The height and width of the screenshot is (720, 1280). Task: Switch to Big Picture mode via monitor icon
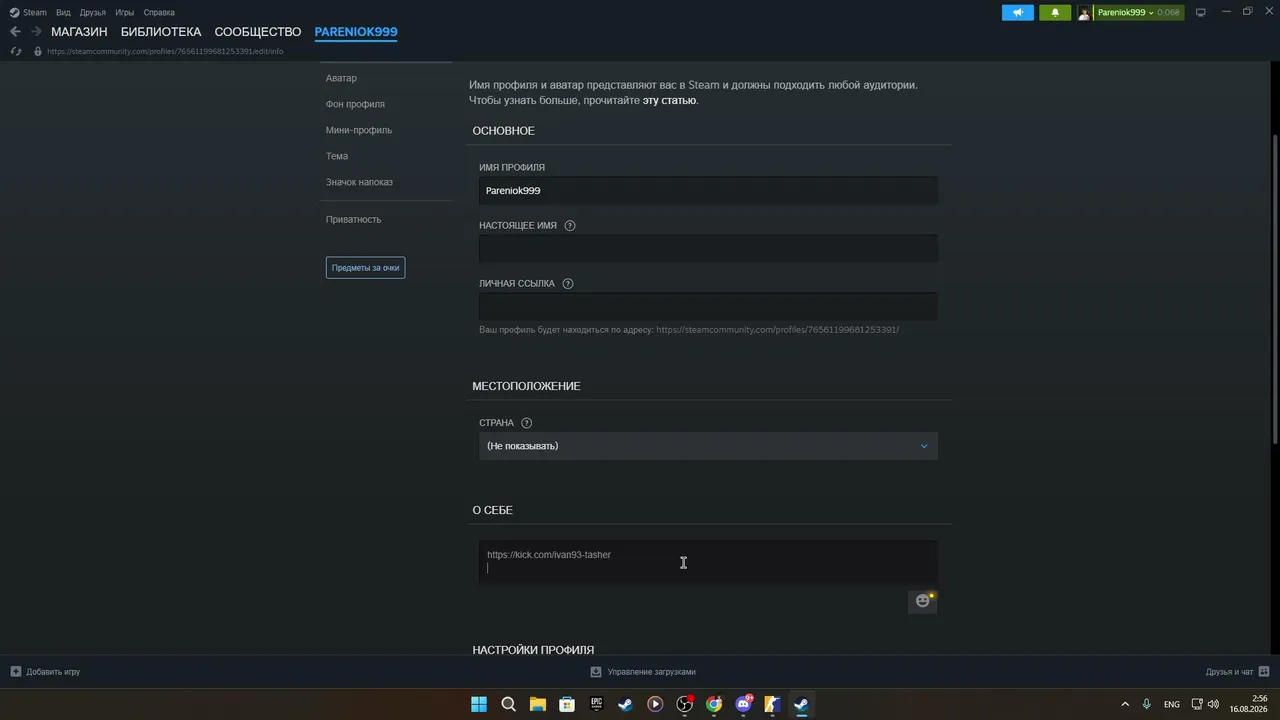click(1201, 12)
